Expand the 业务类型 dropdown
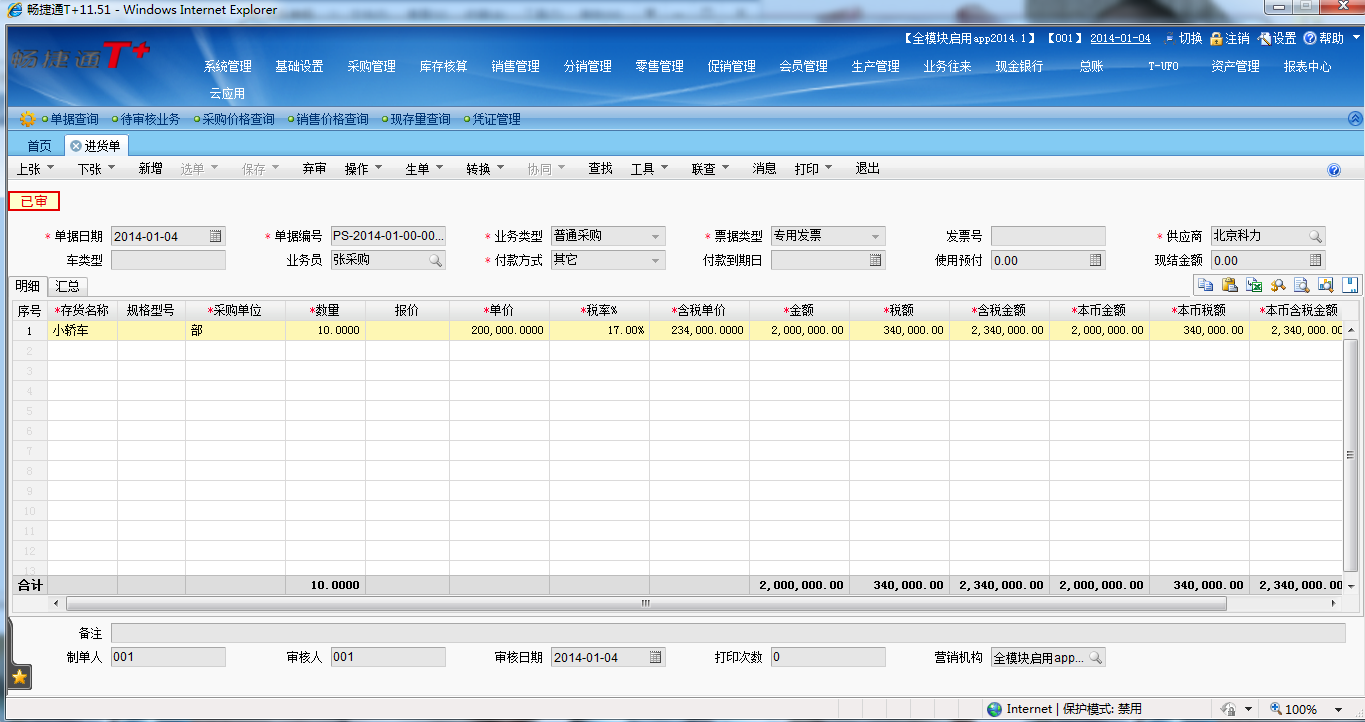Screen dimensions: 1365x722 point(656,236)
